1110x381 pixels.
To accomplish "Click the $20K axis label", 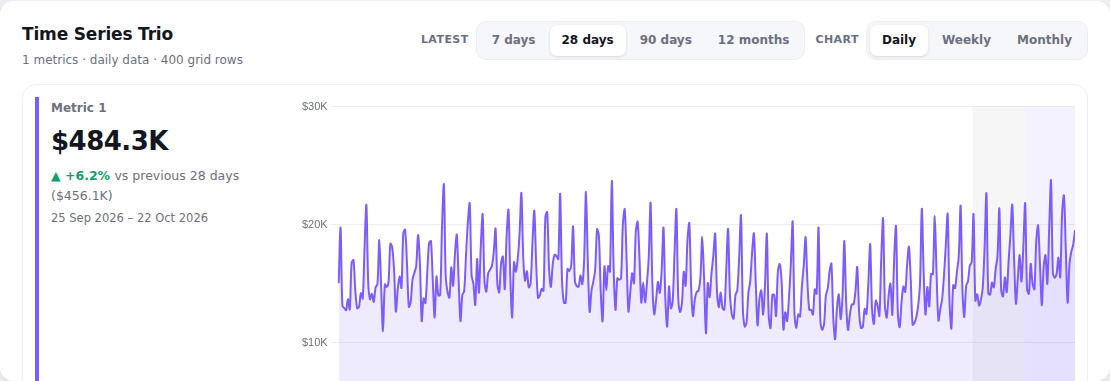I will click(314, 224).
